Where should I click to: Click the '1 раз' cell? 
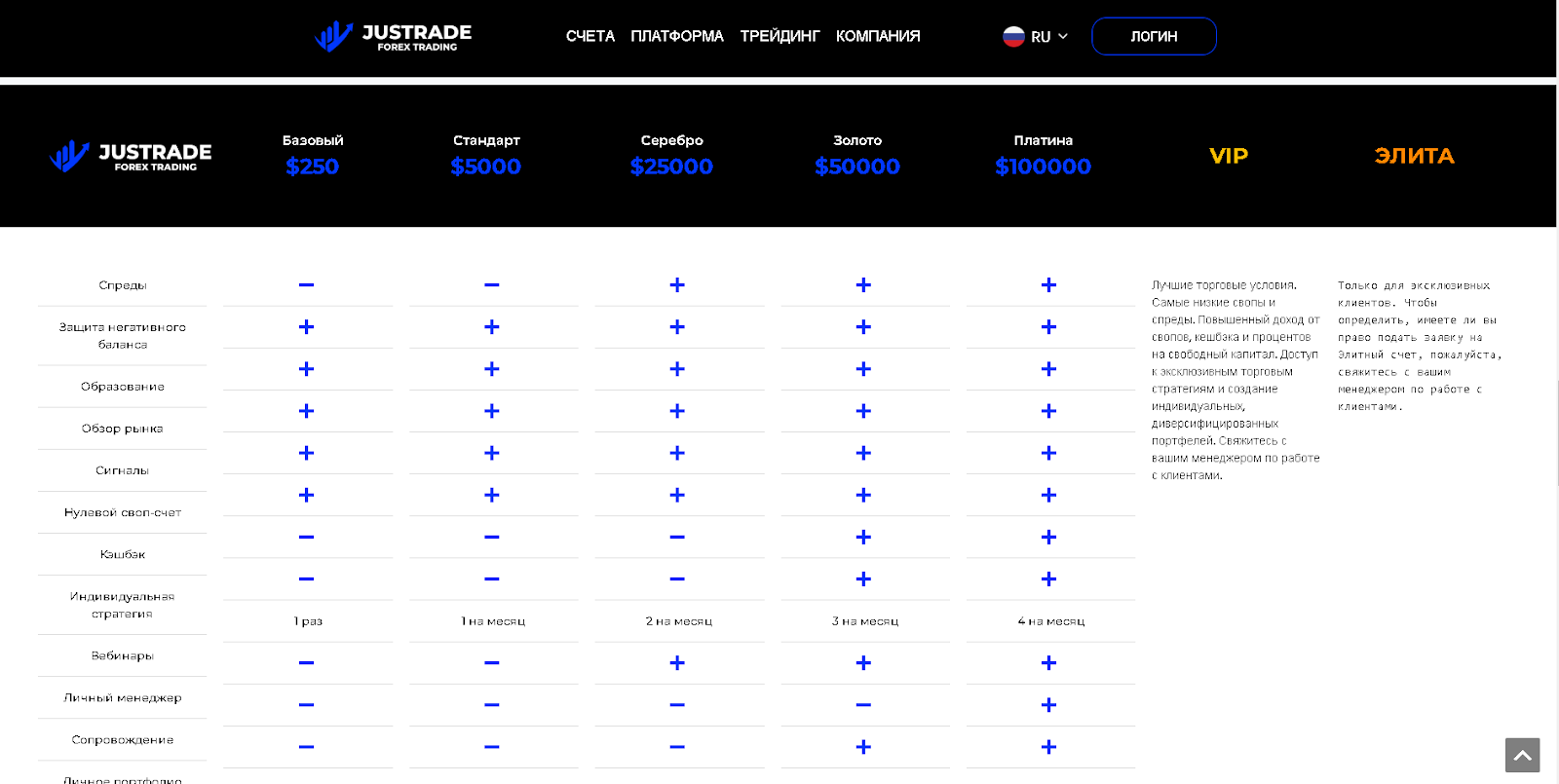point(308,621)
